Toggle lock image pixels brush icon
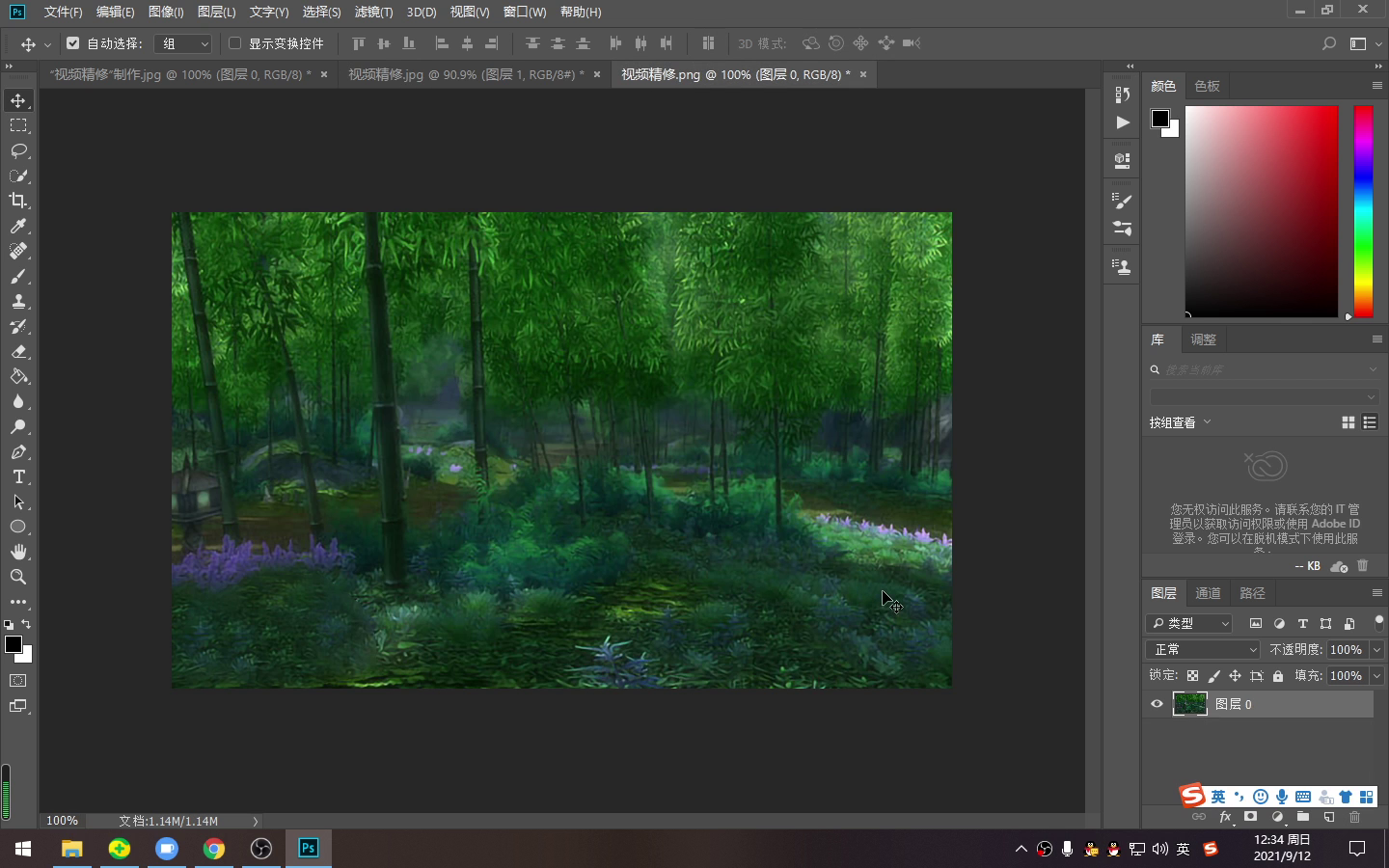This screenshot has width=1389, height=868. (x=1214, y=676)
